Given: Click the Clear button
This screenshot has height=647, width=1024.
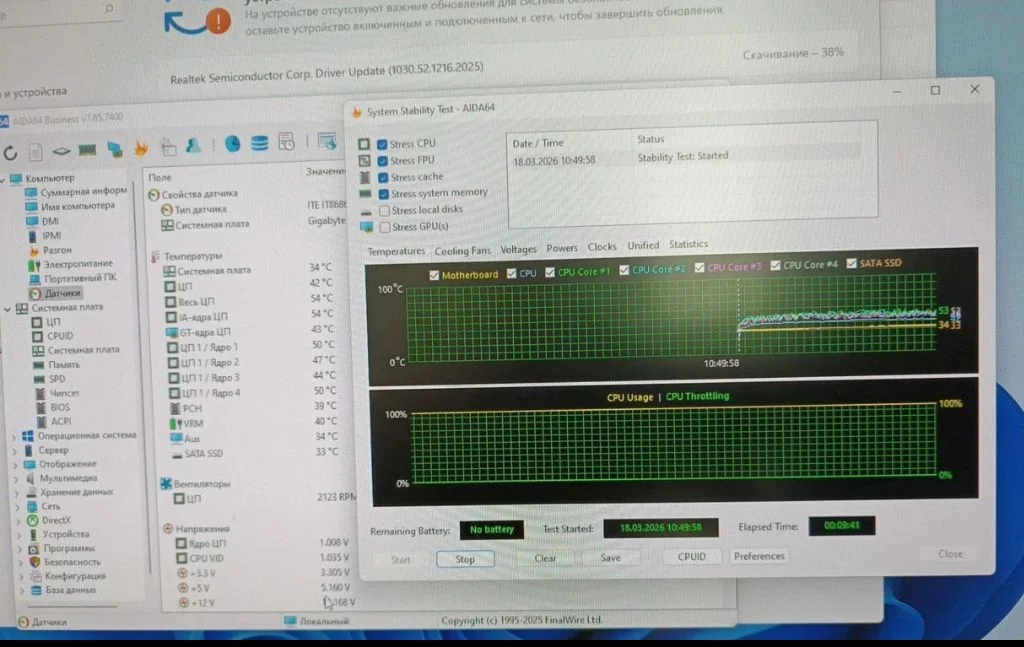Looking at the screenshot, I should 545,558.
